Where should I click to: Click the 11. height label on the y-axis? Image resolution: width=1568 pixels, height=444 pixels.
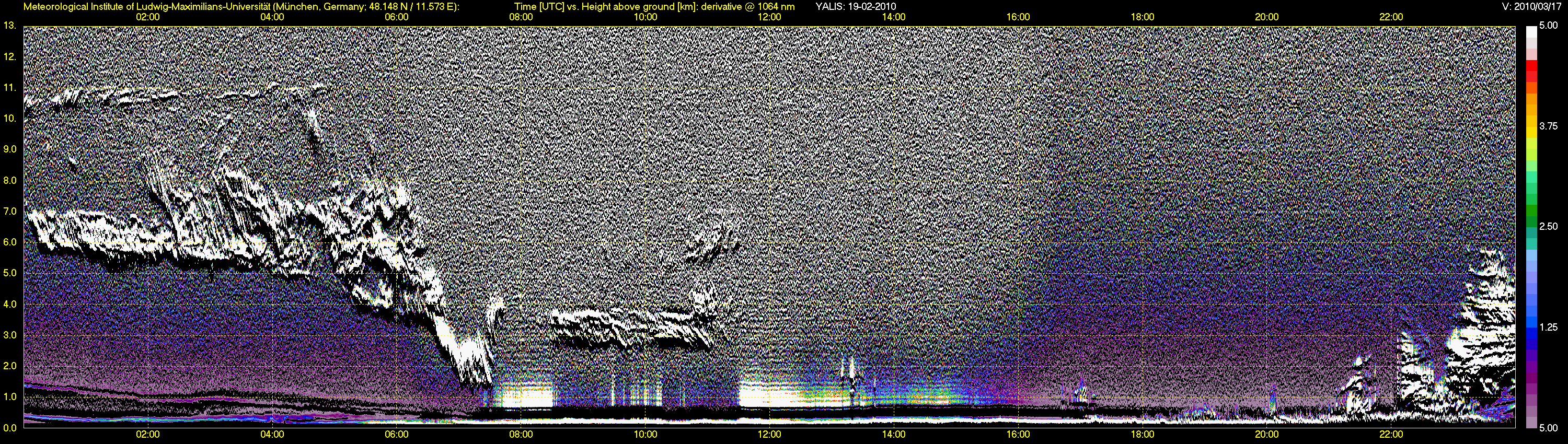(10, 88)
